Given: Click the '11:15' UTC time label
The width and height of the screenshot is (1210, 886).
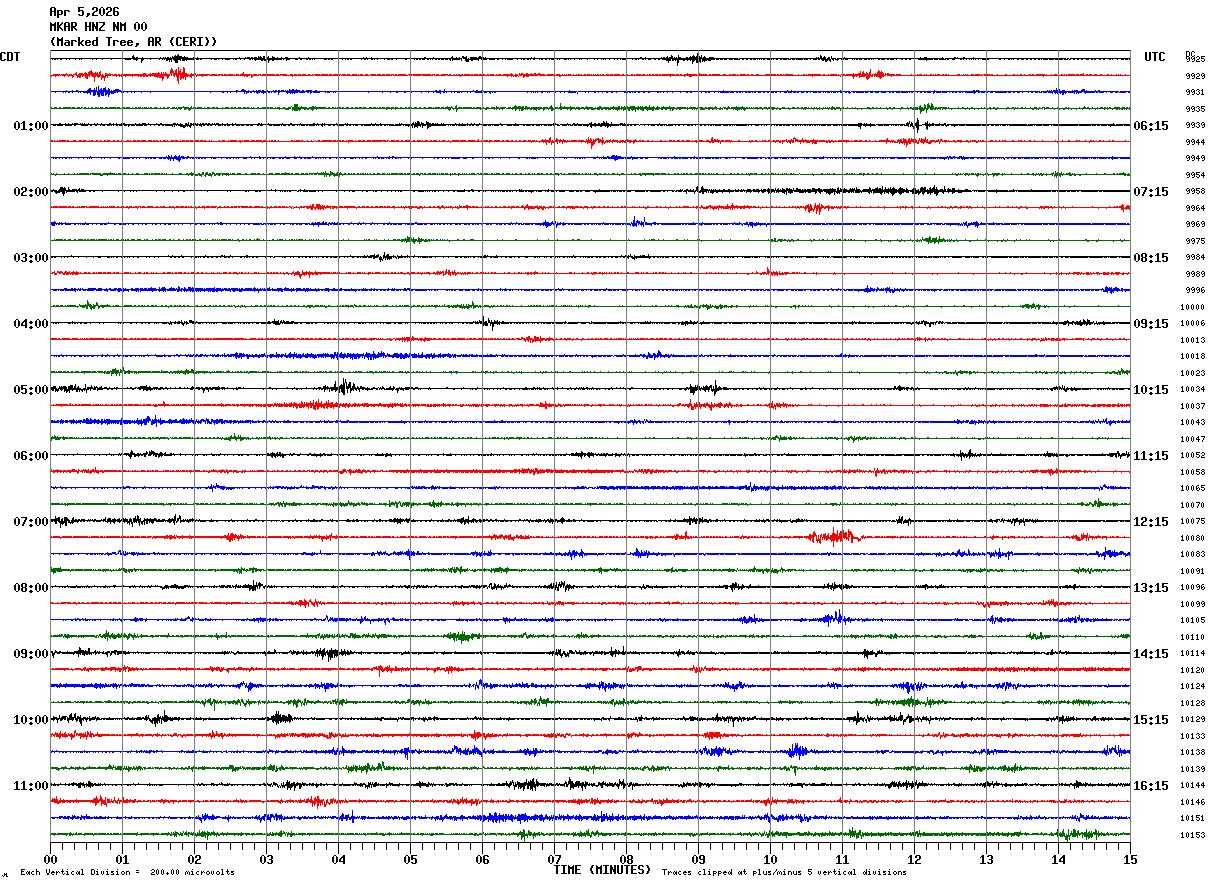Looking at the screenshot, I should coord(1151,456).
